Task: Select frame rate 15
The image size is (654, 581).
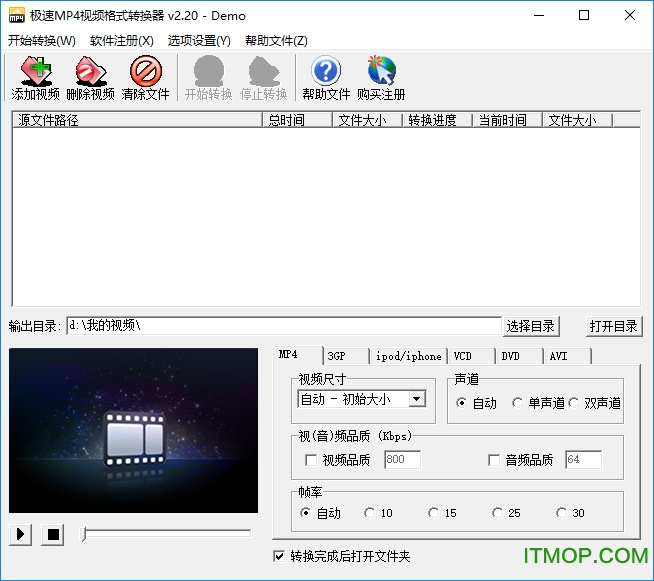Action: coord(433,513)
